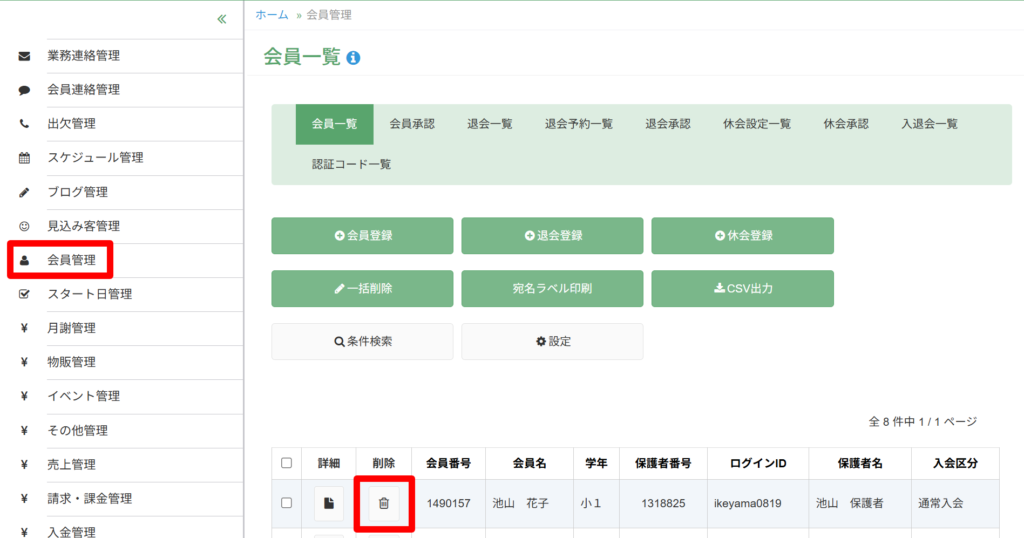Screen dimensions: 1024x538
Task: Collapse the sidebar with the double chevron
Action: coord(221,19)
